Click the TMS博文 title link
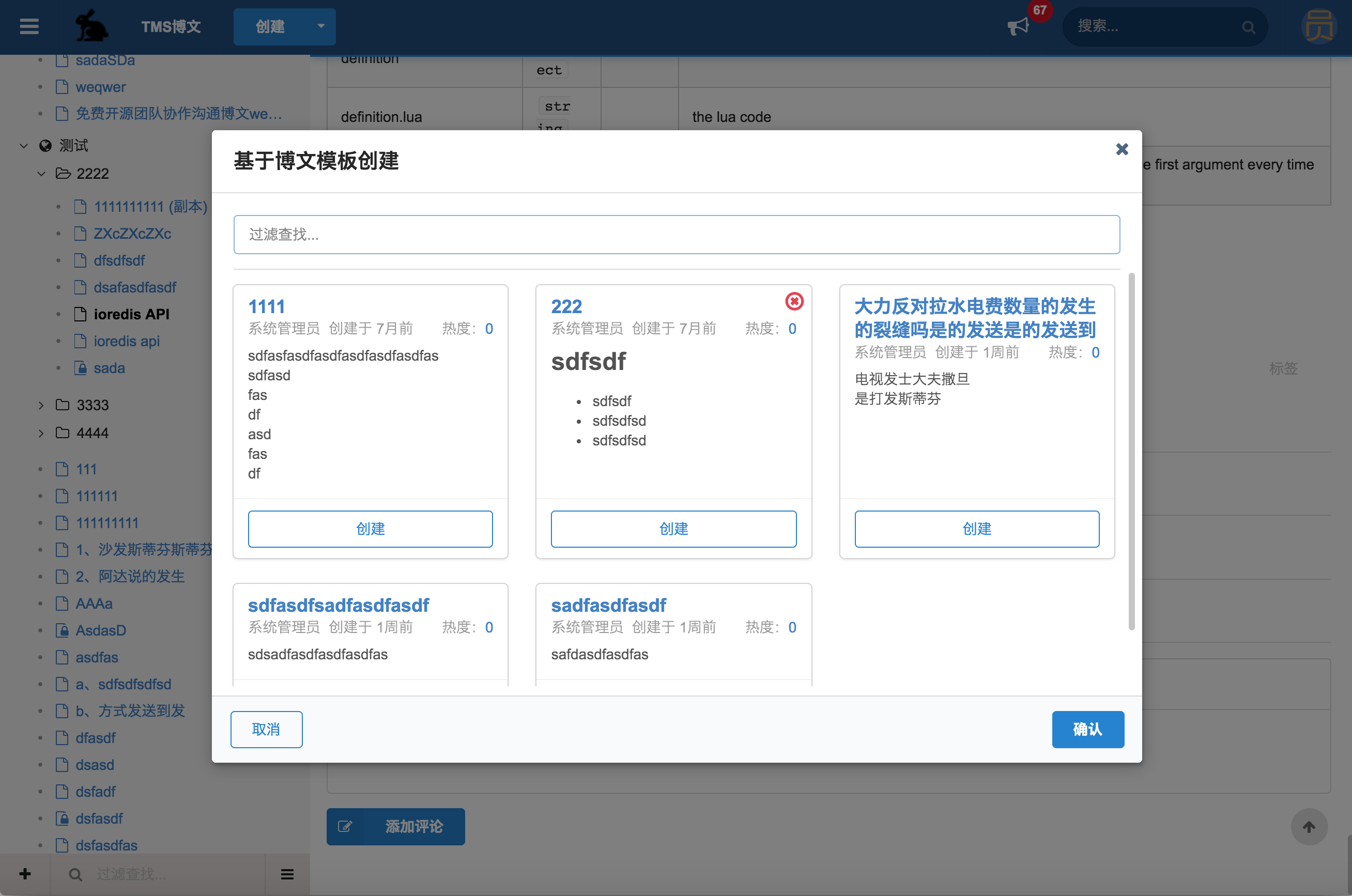 click(171, 26)
